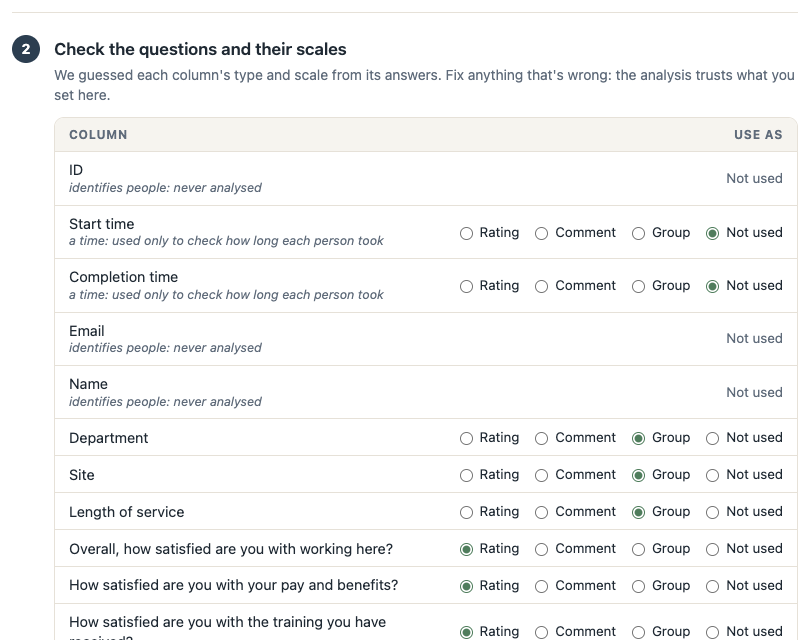Select Rating for training satisfaction question
This screenshot has width=810, height=640.
466,632
